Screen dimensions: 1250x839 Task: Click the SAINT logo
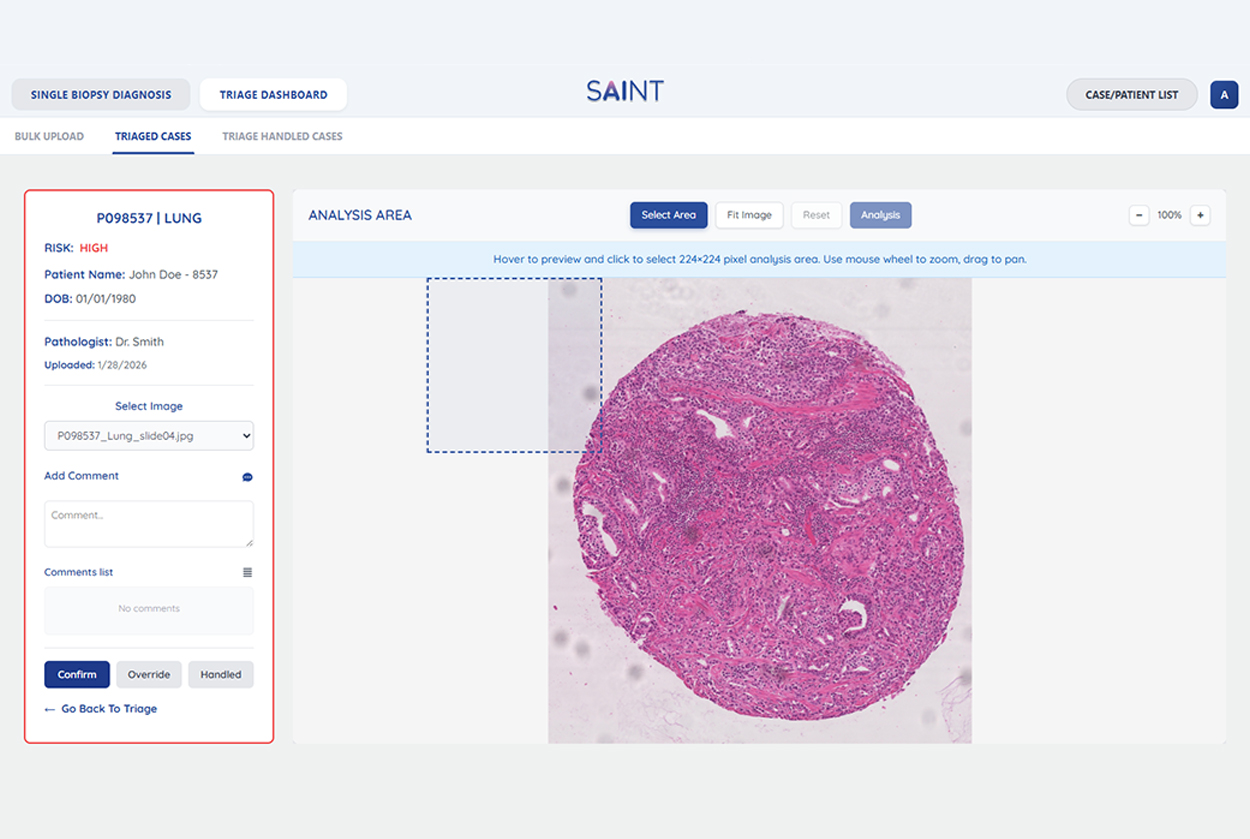click(x=624, y=92)
